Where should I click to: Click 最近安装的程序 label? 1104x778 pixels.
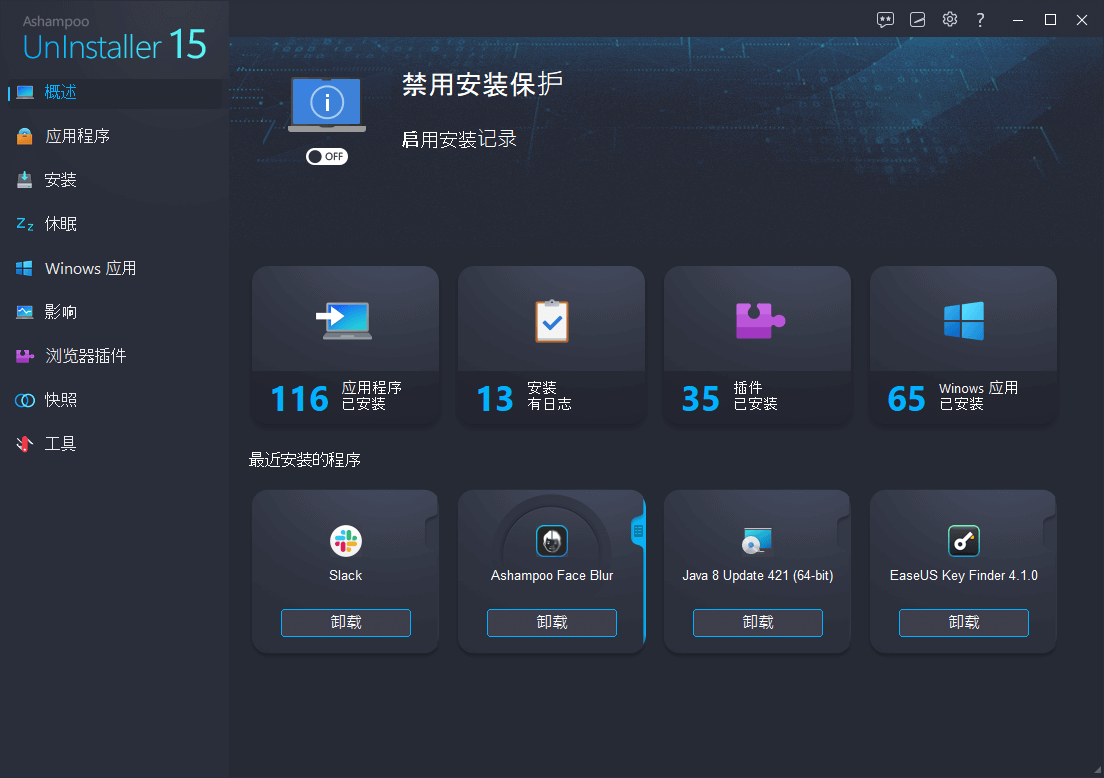click(x=305, y=460)
